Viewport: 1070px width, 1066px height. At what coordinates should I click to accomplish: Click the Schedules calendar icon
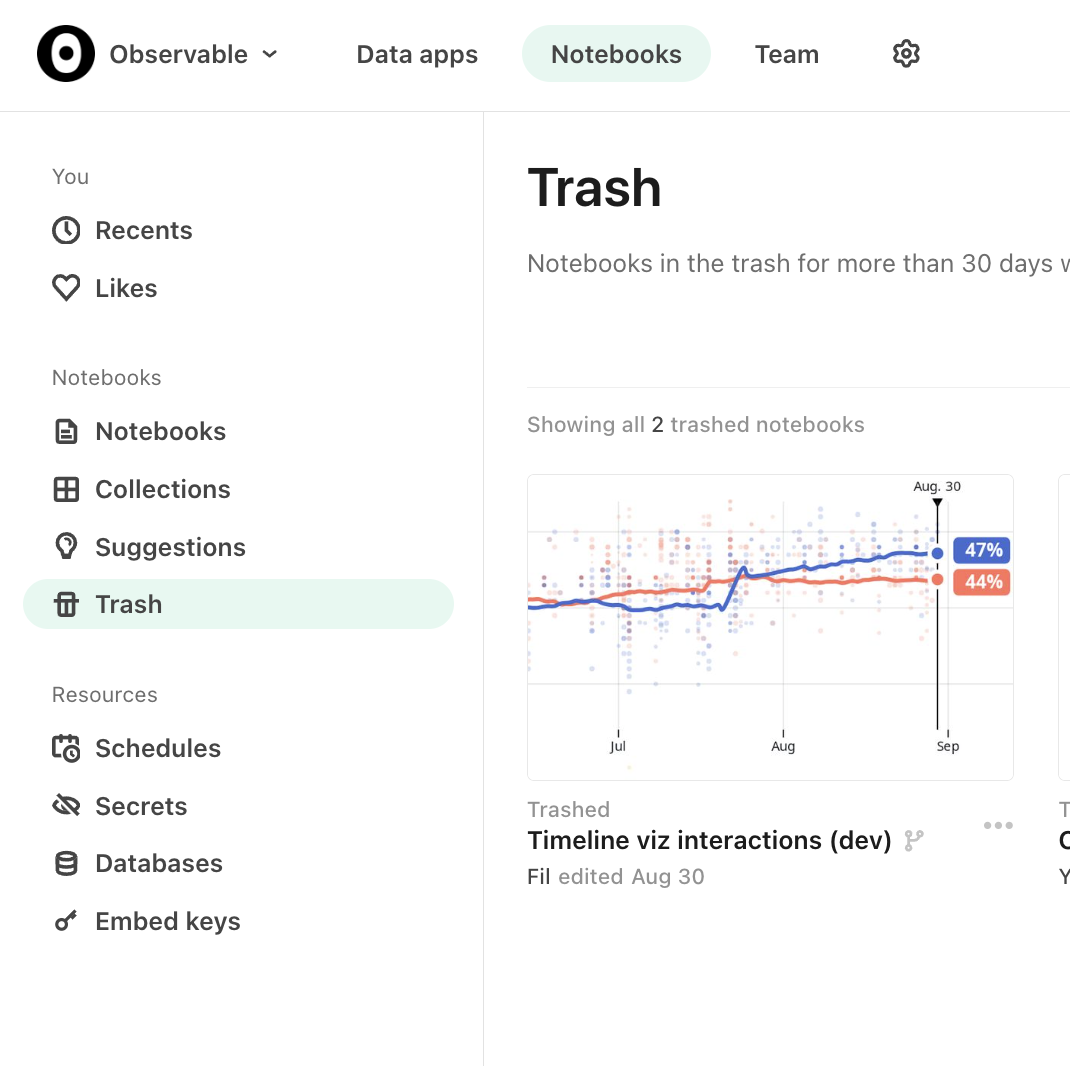tap(65, 748)
